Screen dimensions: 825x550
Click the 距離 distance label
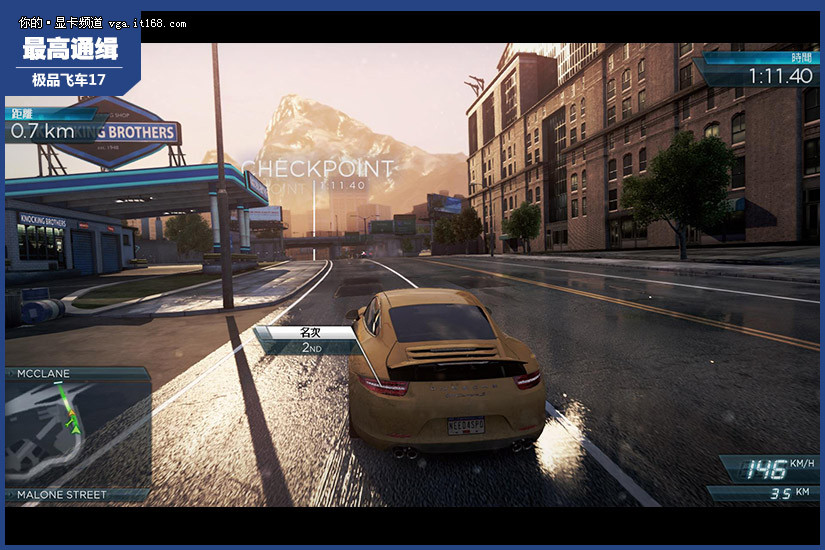tap(22, 114)
